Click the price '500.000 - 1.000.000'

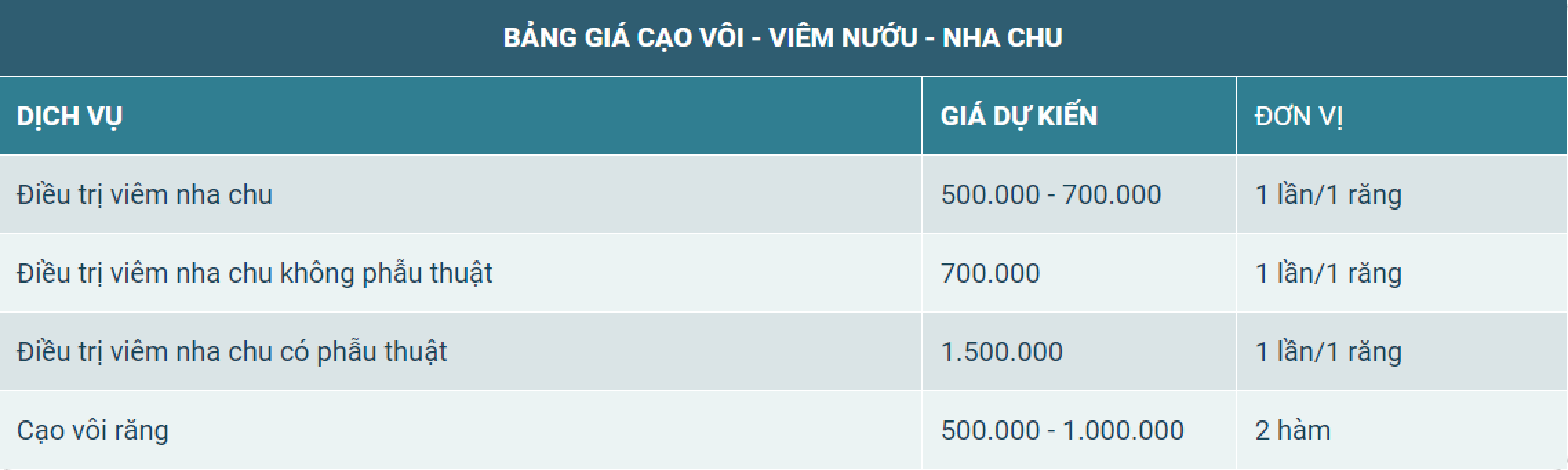[1062, 430]
